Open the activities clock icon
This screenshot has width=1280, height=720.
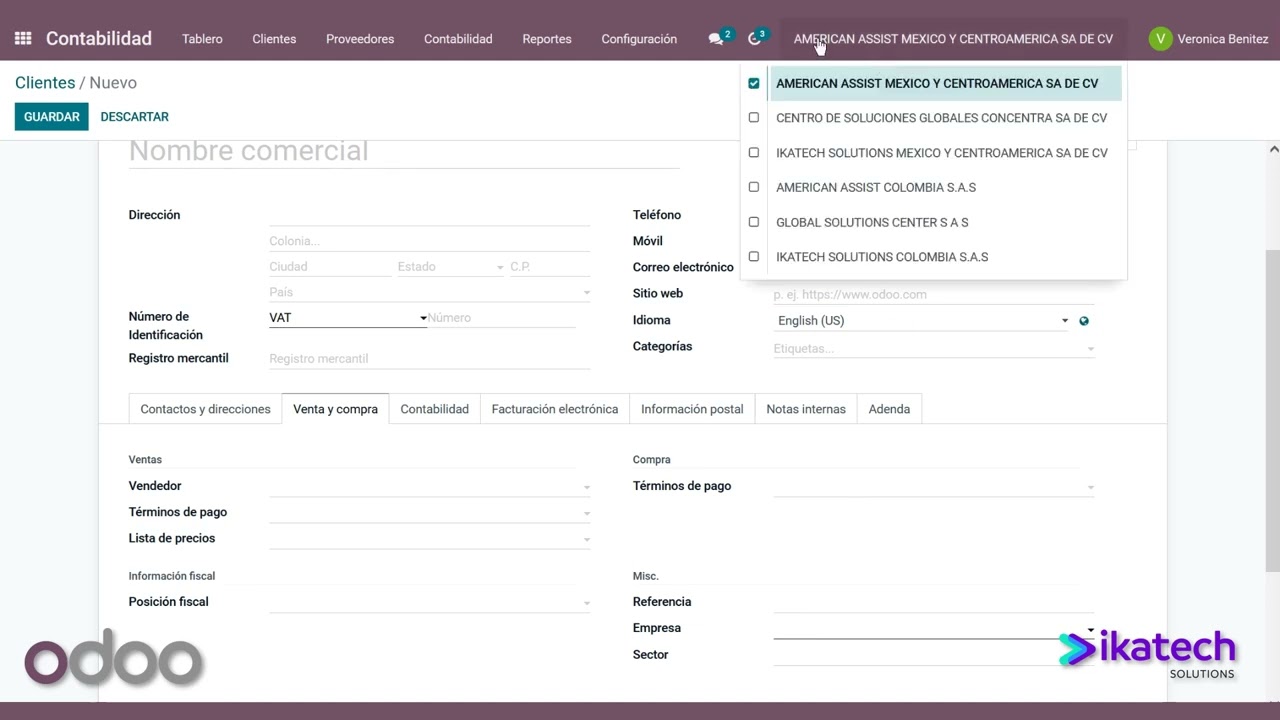[754, 39]
